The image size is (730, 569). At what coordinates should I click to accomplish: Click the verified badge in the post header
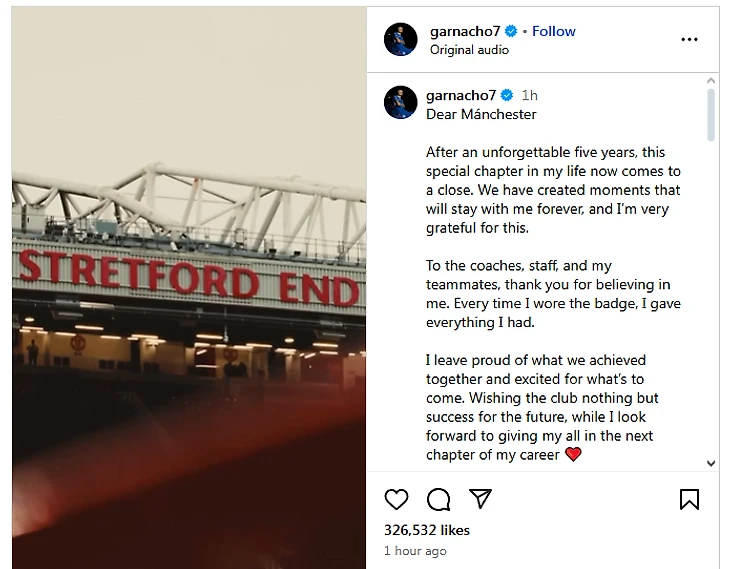point(512,32)
